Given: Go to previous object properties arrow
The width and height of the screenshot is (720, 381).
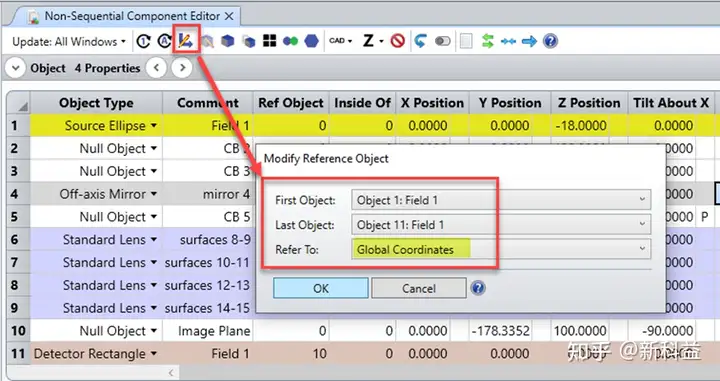Looking at the screenshot, I should [156, 68].
